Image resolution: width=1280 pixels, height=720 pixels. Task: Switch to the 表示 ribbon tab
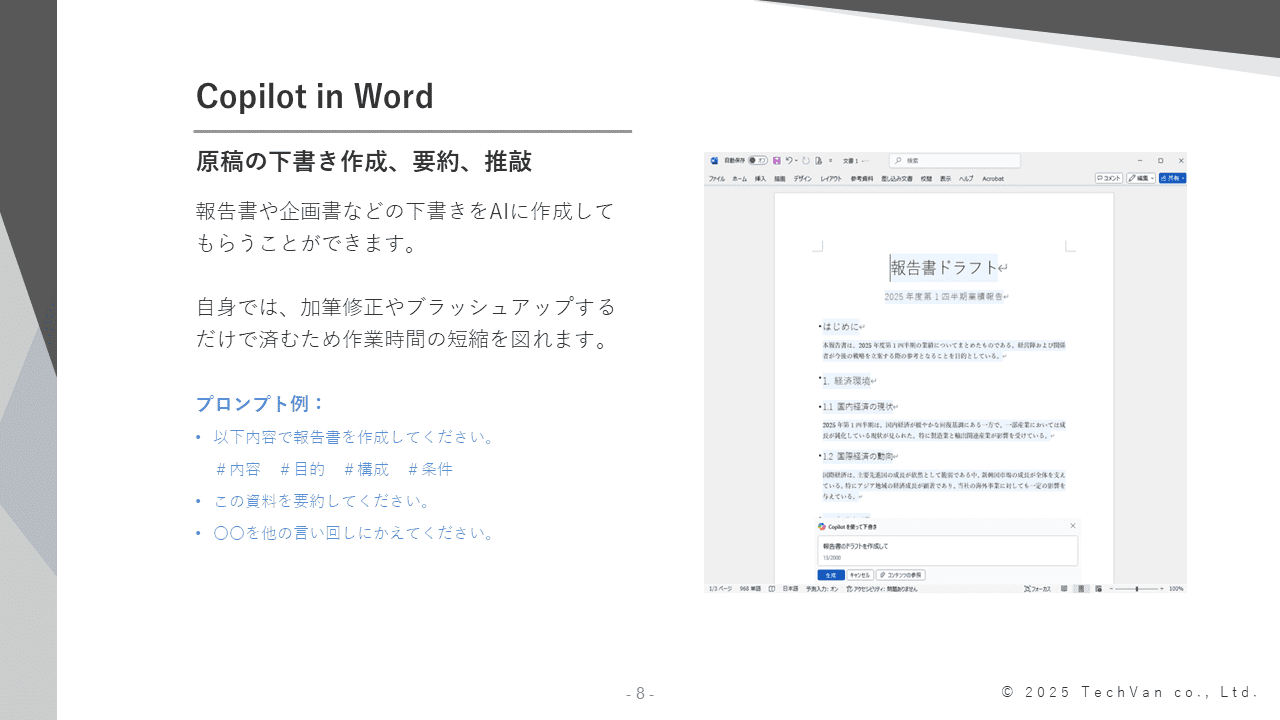[x=945, y=179]
